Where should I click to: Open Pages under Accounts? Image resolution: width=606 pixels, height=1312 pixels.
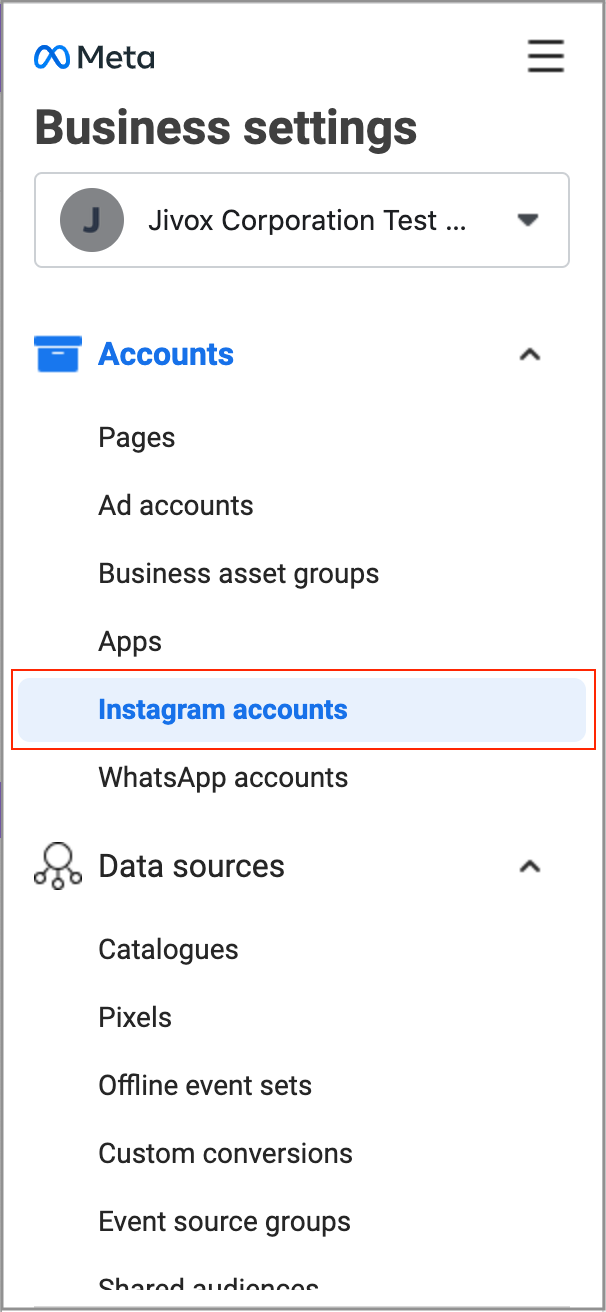click(137, 438)
